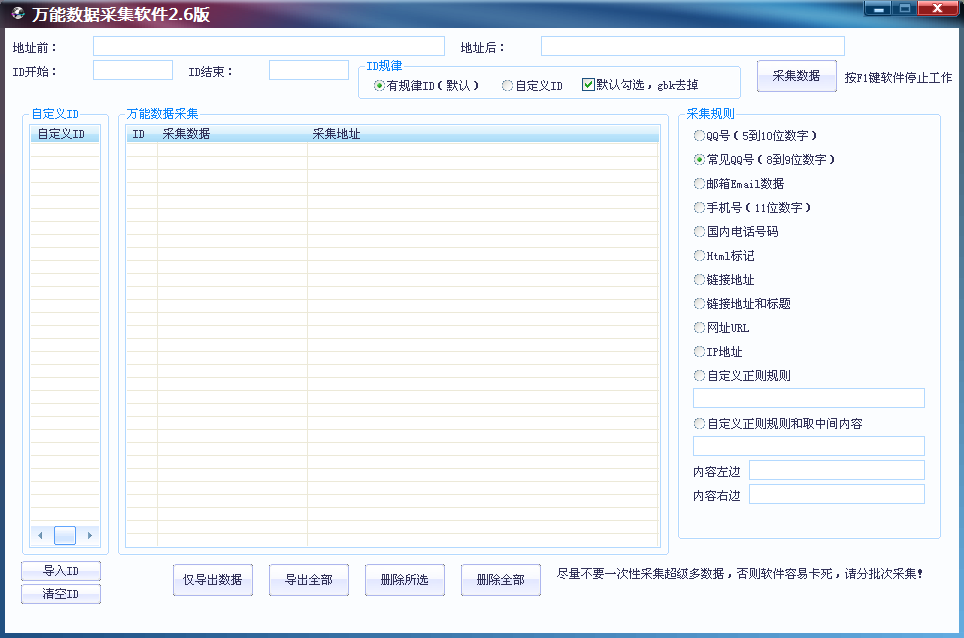The width and height of the screenshot is (964, 638).
Task: Click the ID开始 input field
Action: pyautogui.click(x=132, y=70)
